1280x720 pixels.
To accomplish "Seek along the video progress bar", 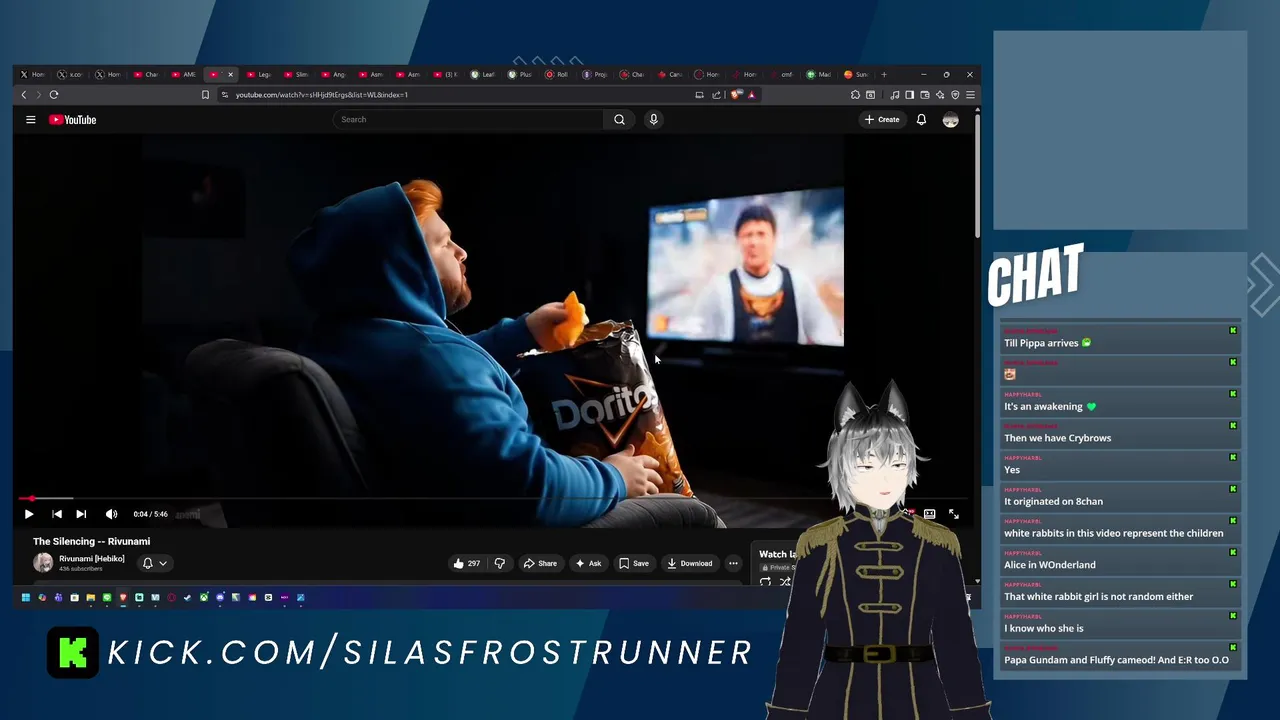I will tap(492, 498).
